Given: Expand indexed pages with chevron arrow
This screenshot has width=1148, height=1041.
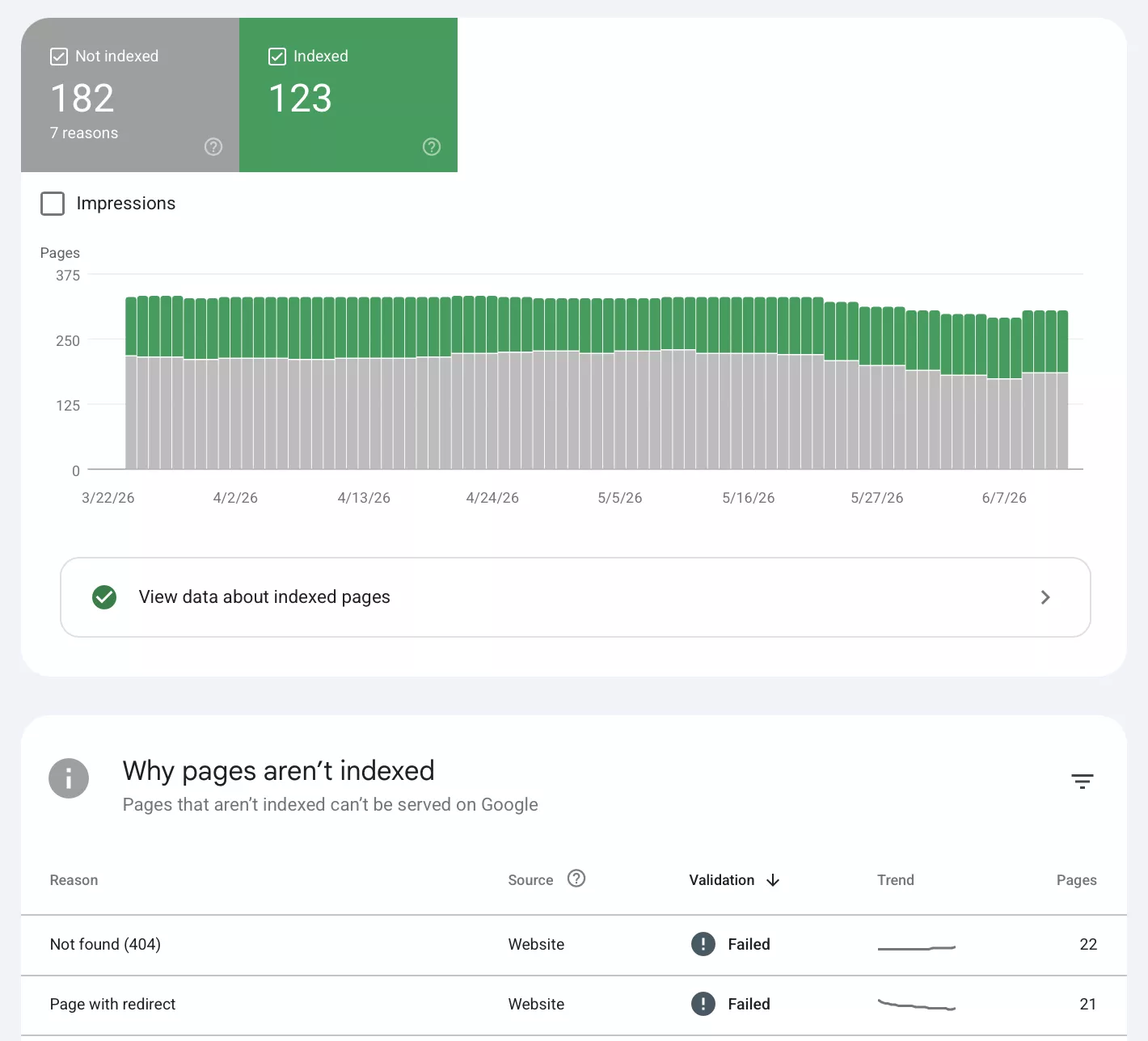Looking at the screenshot, I should pos(1045,597).
